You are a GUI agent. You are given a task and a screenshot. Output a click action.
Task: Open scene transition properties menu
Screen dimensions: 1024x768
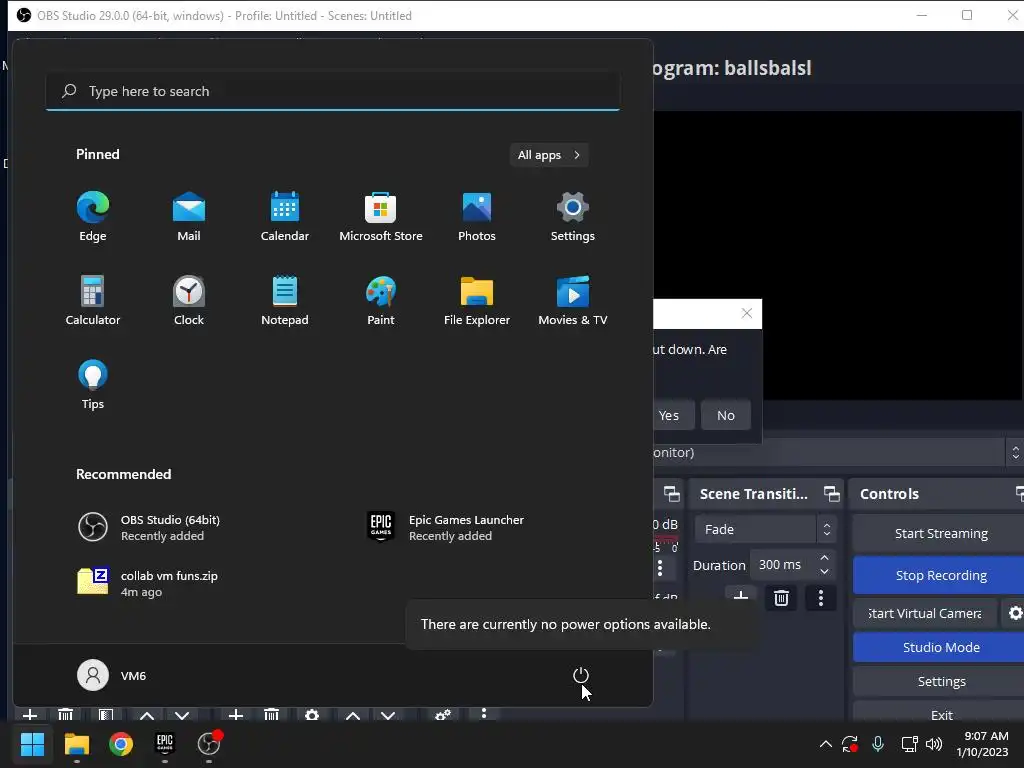click(x=821, y=598)
